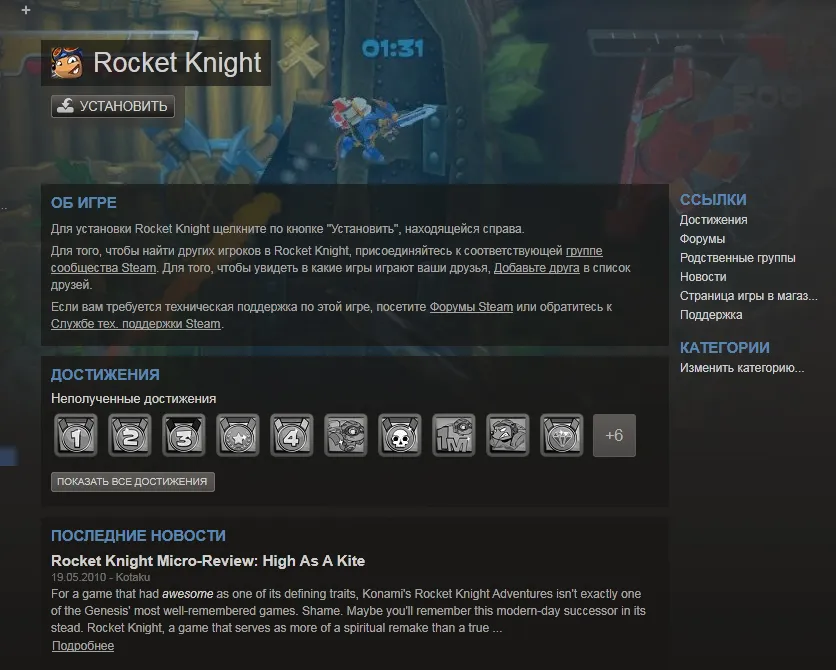Click the plus icon at top-left corner

(x=26, y=10)
